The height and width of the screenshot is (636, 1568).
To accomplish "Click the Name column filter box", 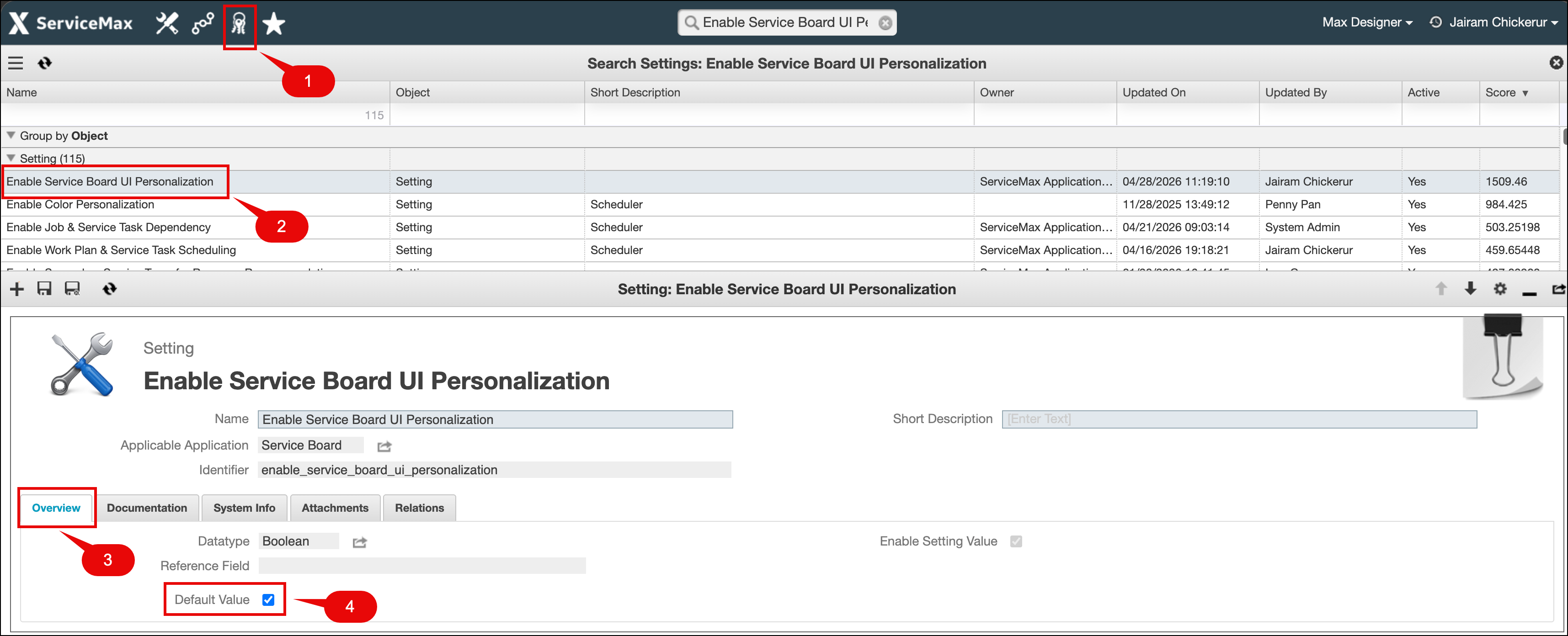I will coord(195,115).
